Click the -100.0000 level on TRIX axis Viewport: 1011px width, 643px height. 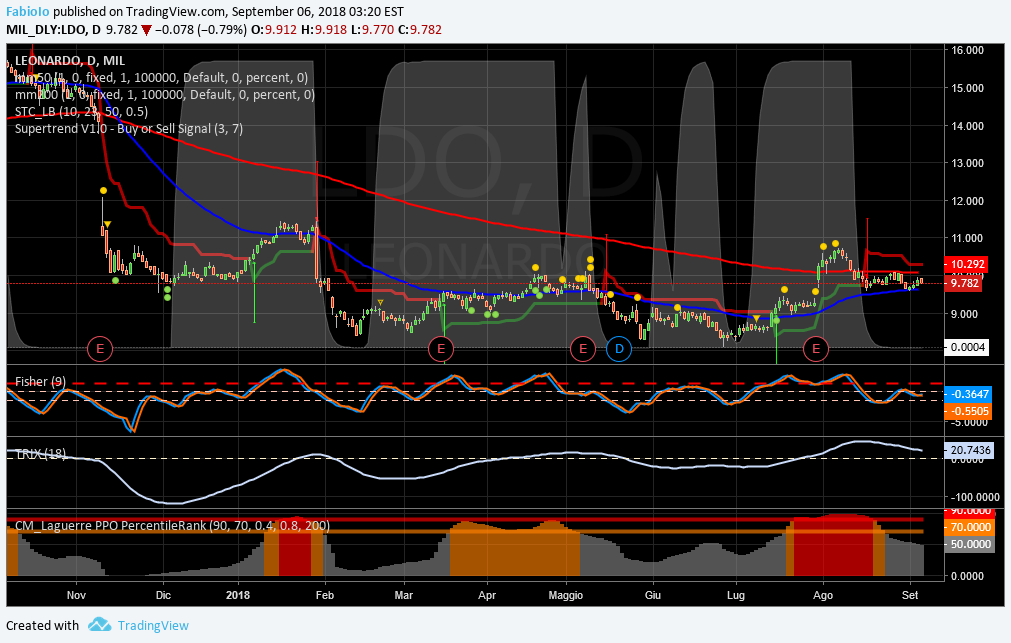(x=975, y=497)
